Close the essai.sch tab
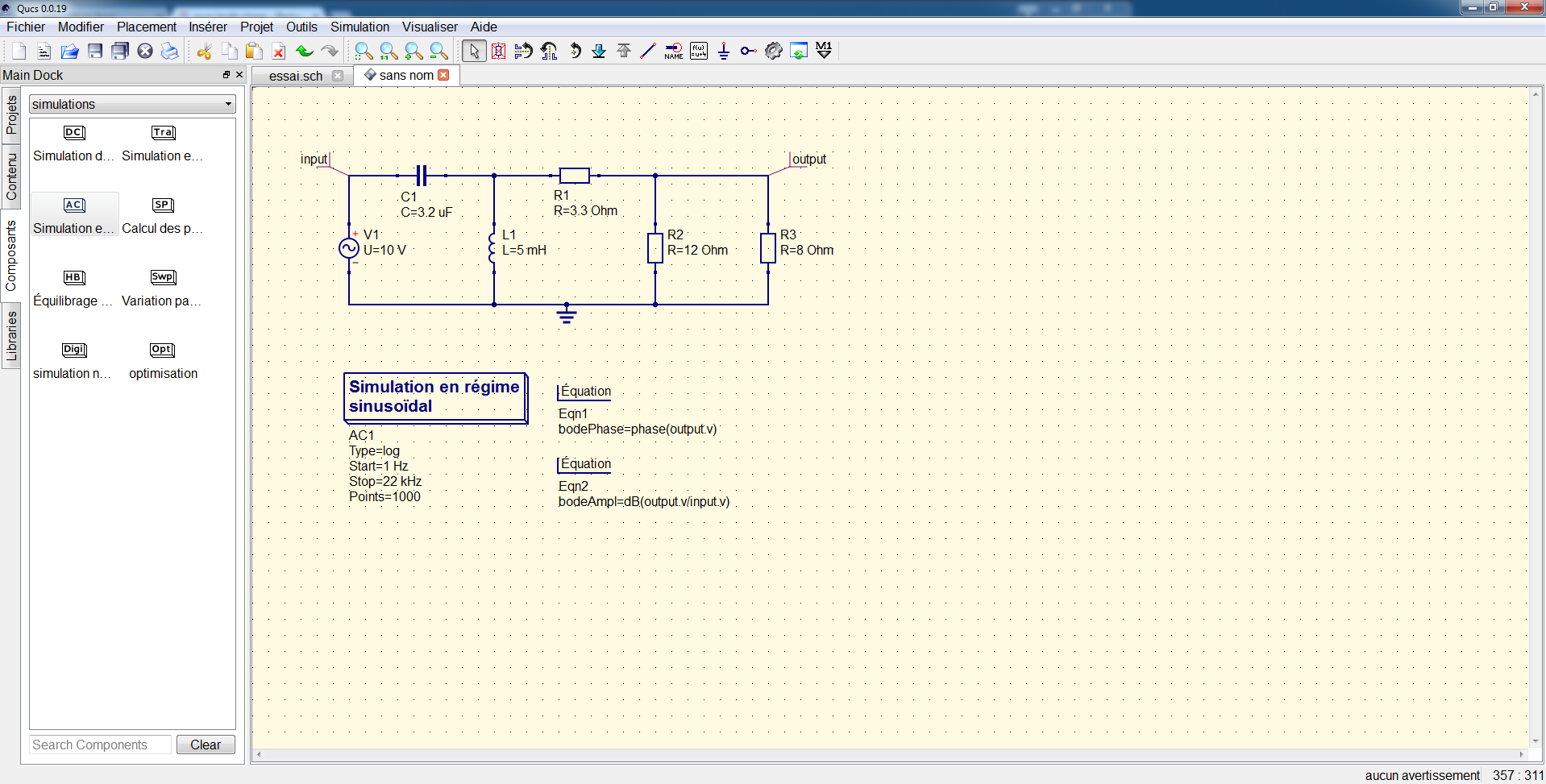1546x784 pixels. tap(338, 76)
